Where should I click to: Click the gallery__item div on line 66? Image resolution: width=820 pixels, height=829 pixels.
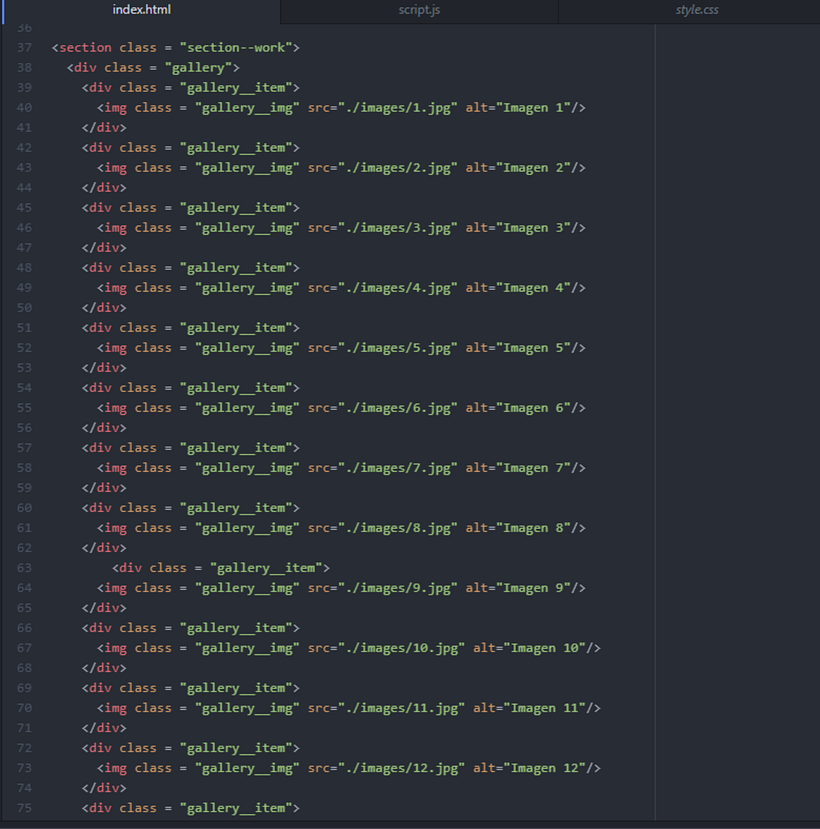point(190,628)
